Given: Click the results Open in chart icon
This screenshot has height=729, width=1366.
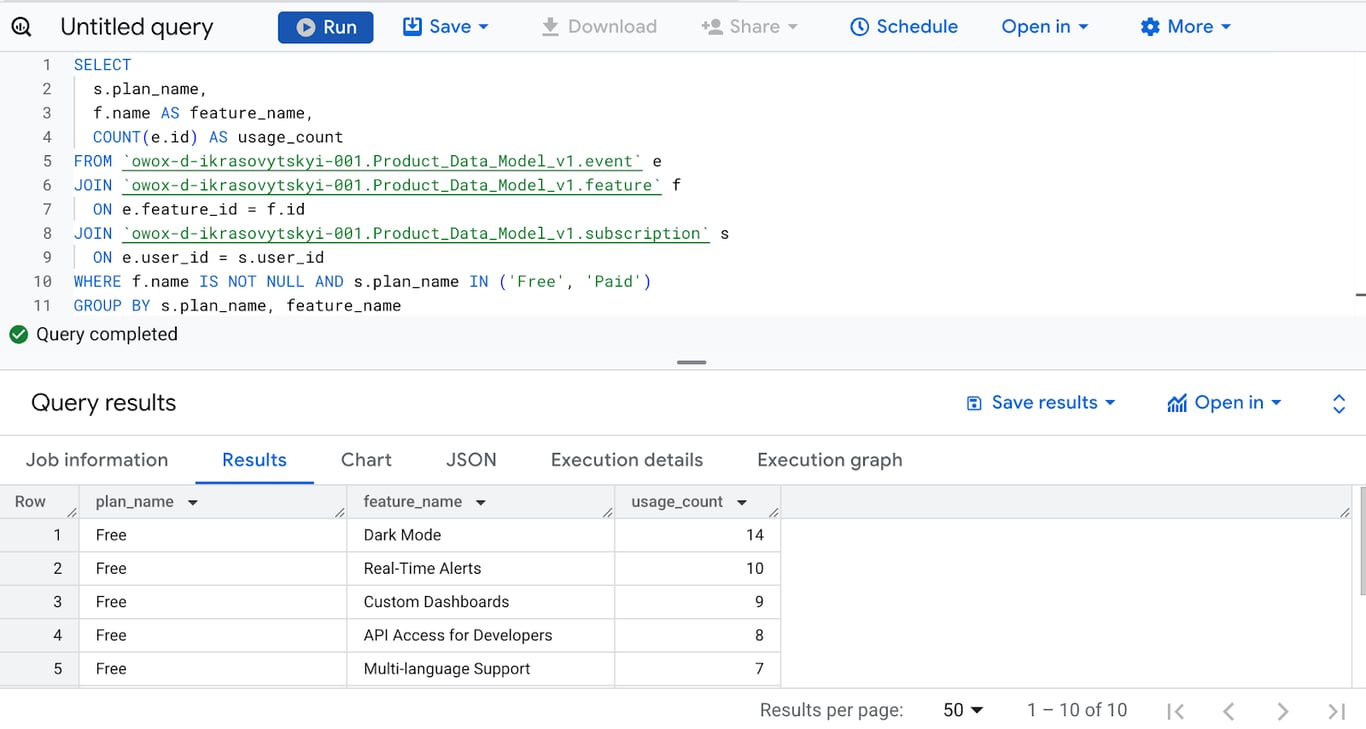Looking at the screenshot, I should pyautogui.click(x=1177, y=403).
